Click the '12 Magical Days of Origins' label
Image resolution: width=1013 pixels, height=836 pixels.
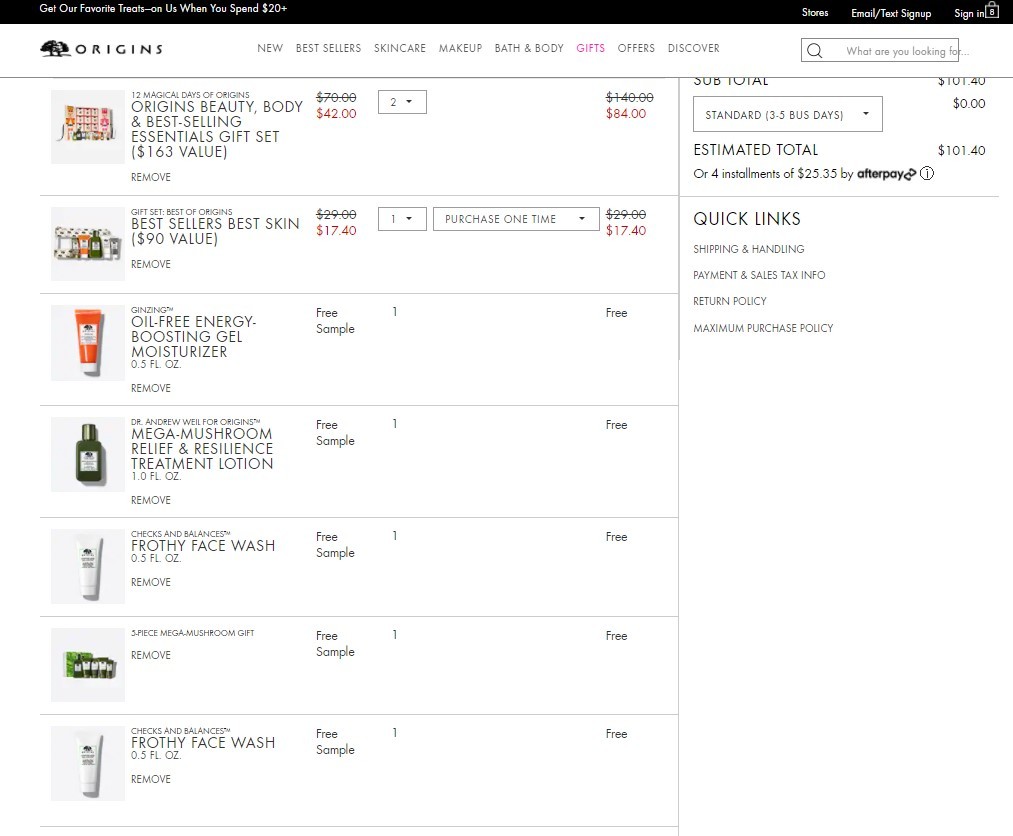point(190,95)
